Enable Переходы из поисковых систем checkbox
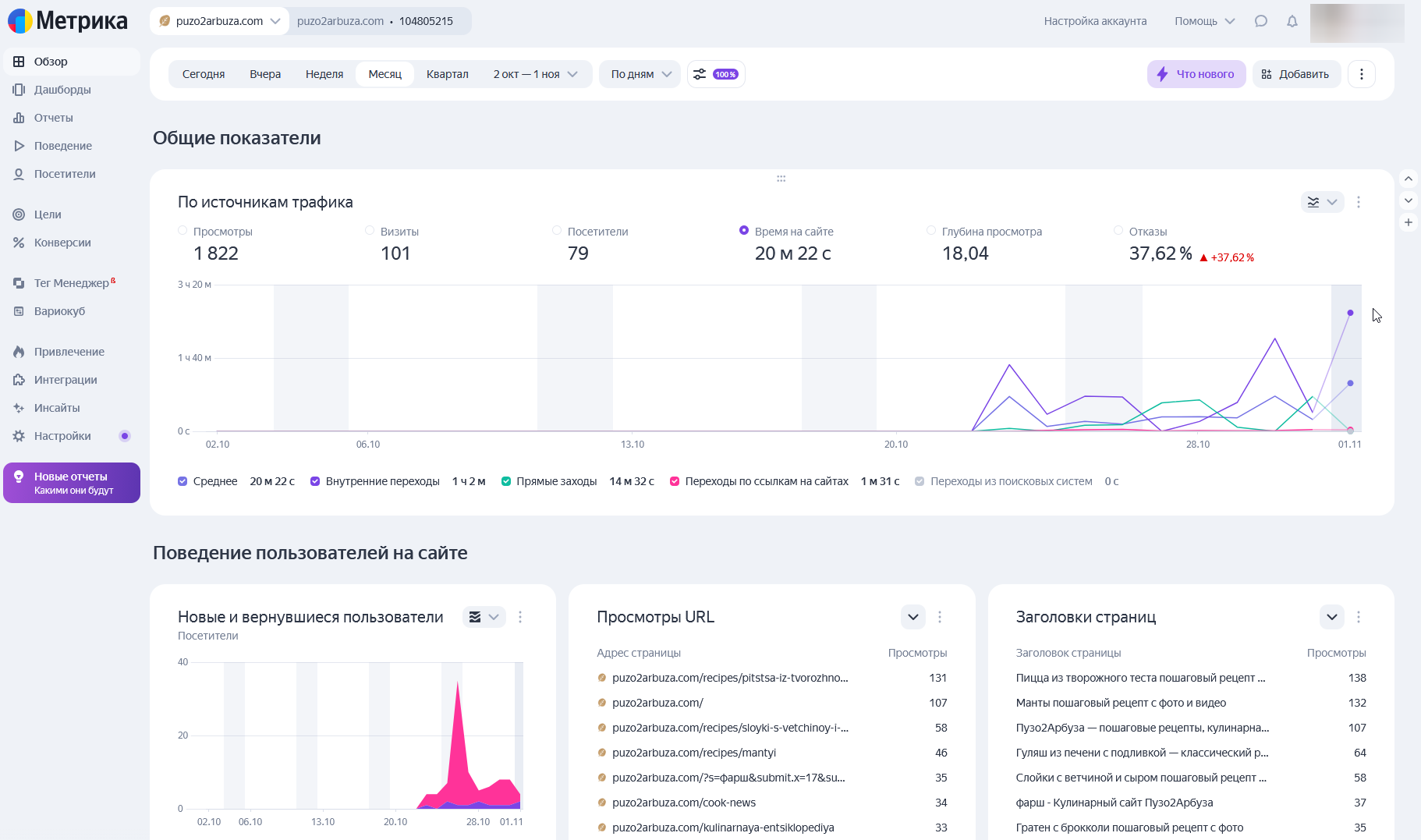 point(920,481)
